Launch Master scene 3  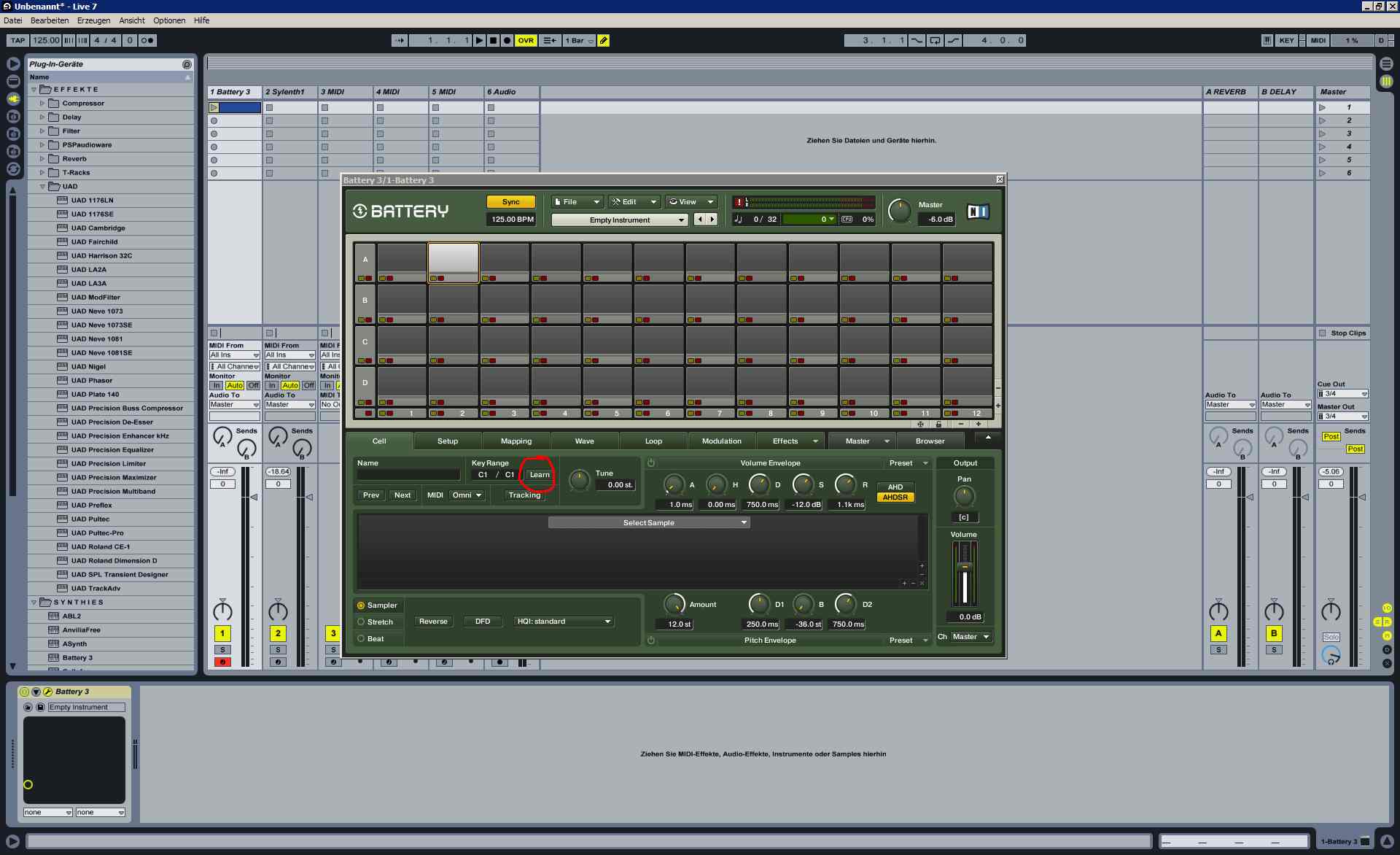pyautogui.click(x=1322, y=134)
